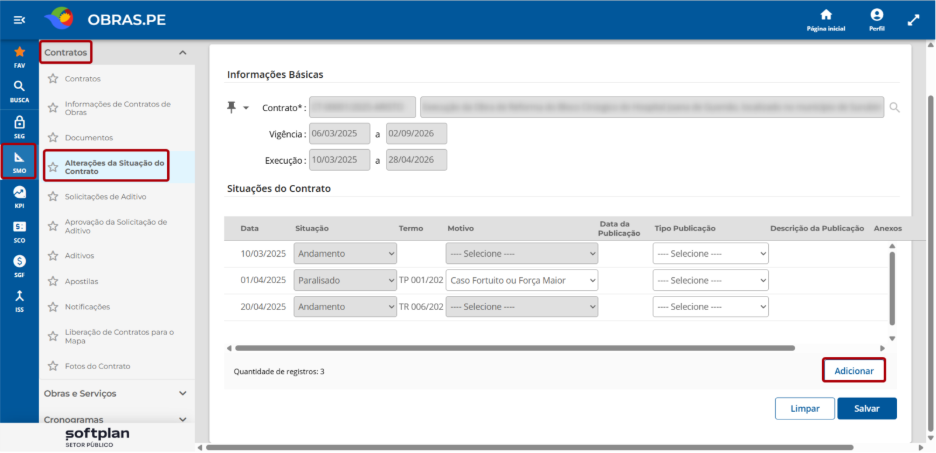Go to Página inicial home icon
Image resolution: width=936 pixels, height=453 pixels.
(x=826, y=15)
